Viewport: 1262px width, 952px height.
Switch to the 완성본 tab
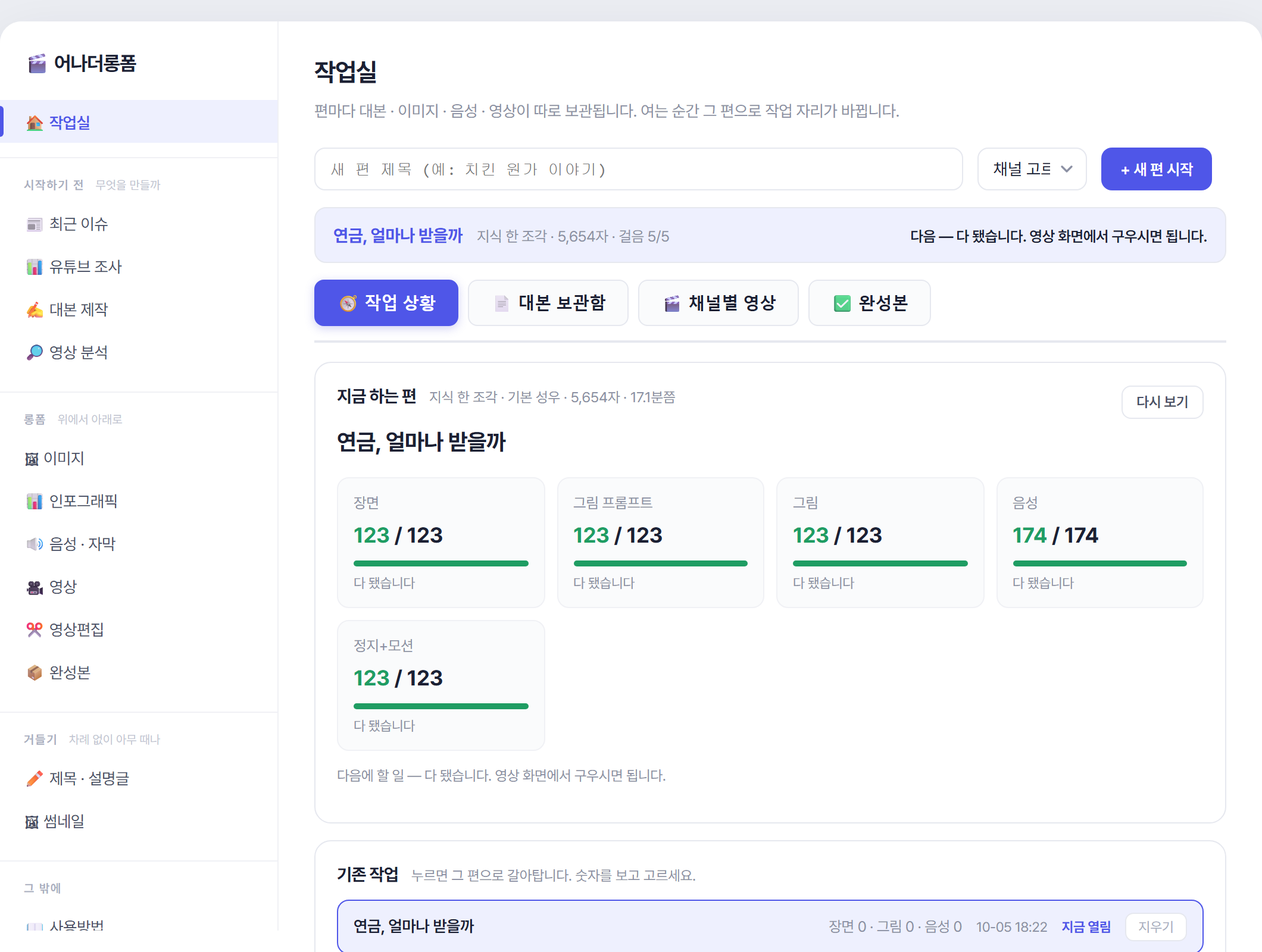870,303
